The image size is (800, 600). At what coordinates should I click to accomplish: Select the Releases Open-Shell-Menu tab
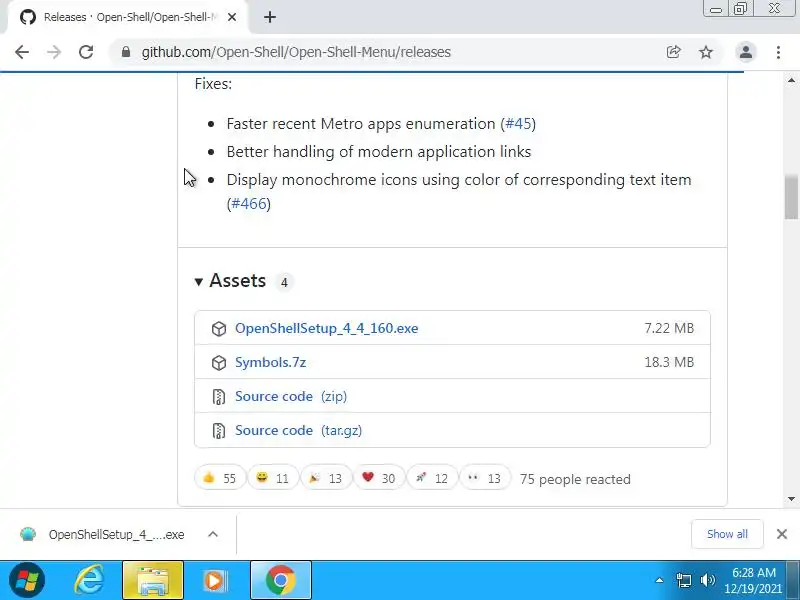(x=128, y=17)
